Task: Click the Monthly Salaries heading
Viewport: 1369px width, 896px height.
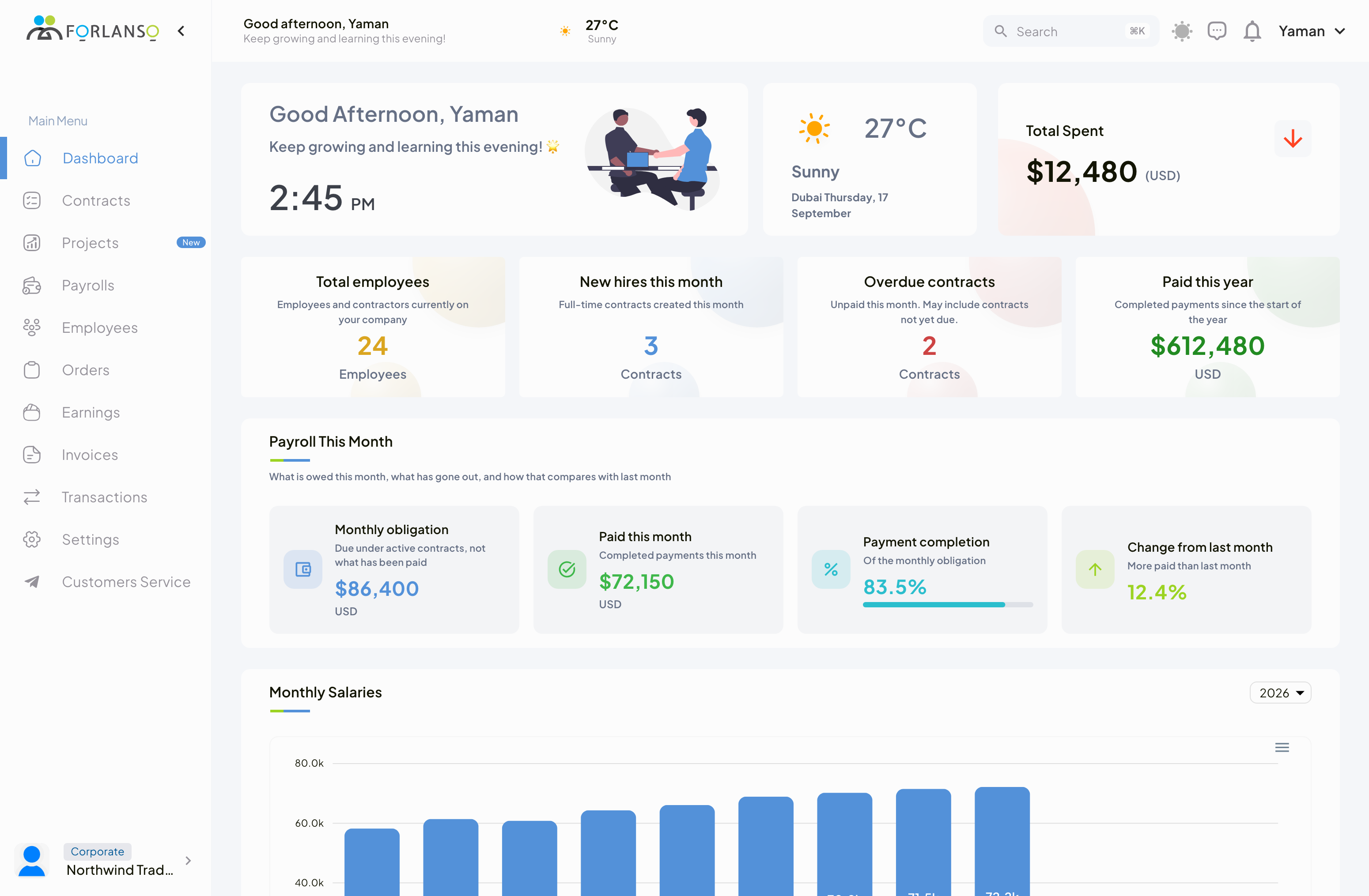Action: tap(325, 693)
